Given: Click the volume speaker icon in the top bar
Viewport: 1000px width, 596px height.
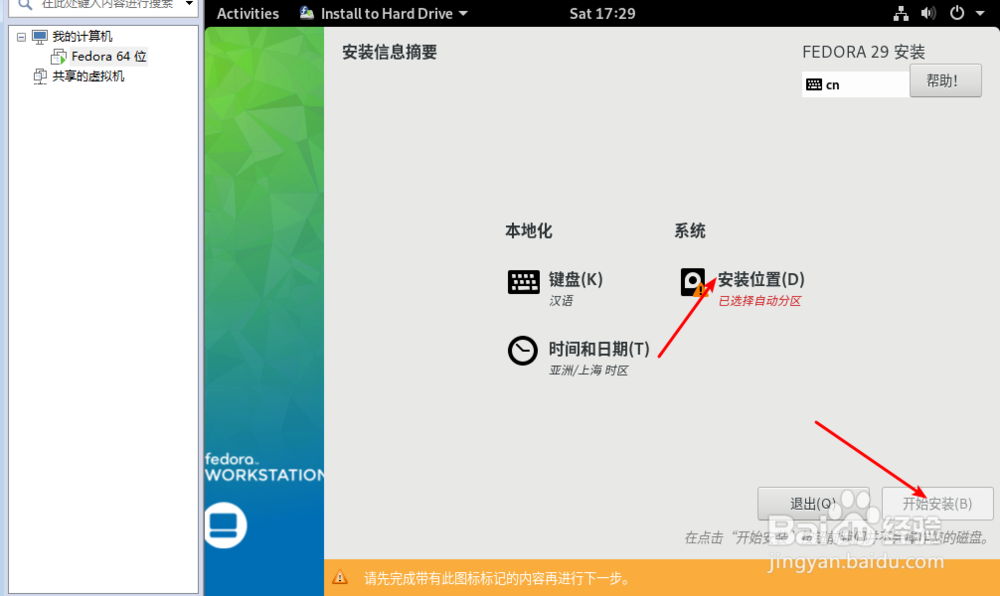Looking at the screenshot, I should click(929, 13).
